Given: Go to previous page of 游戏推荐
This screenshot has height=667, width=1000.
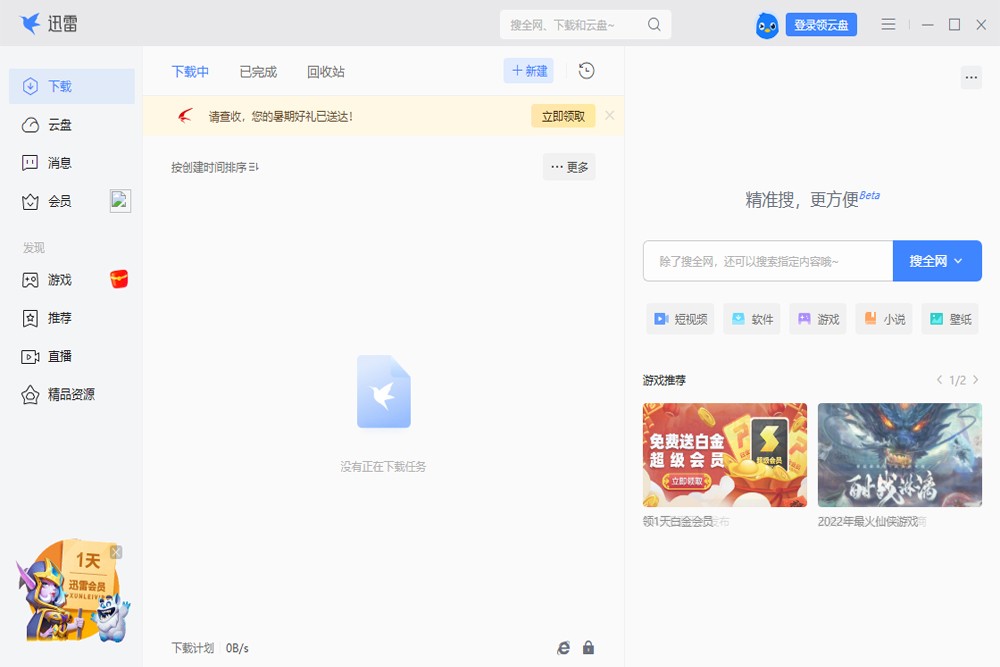Looking at the screenshot, I should 939,380.
